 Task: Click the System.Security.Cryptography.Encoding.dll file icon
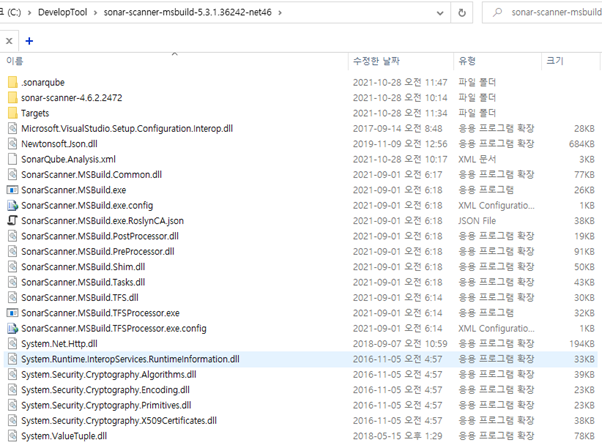13,390
